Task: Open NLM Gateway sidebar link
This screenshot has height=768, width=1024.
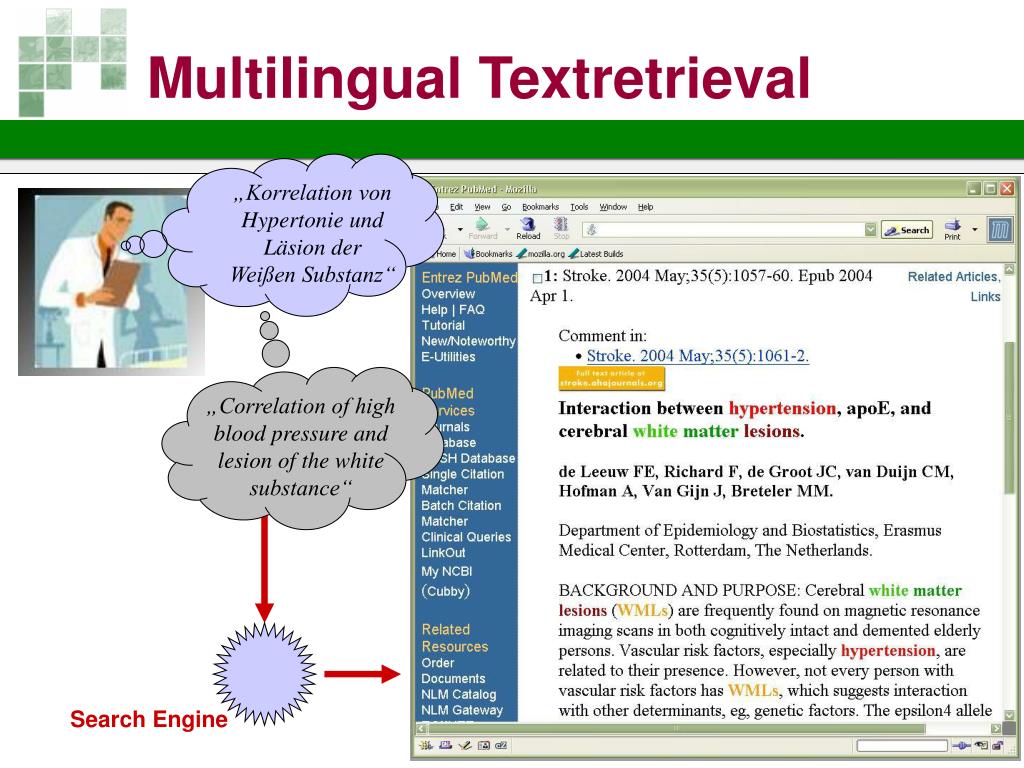Action: click(462, 710)
